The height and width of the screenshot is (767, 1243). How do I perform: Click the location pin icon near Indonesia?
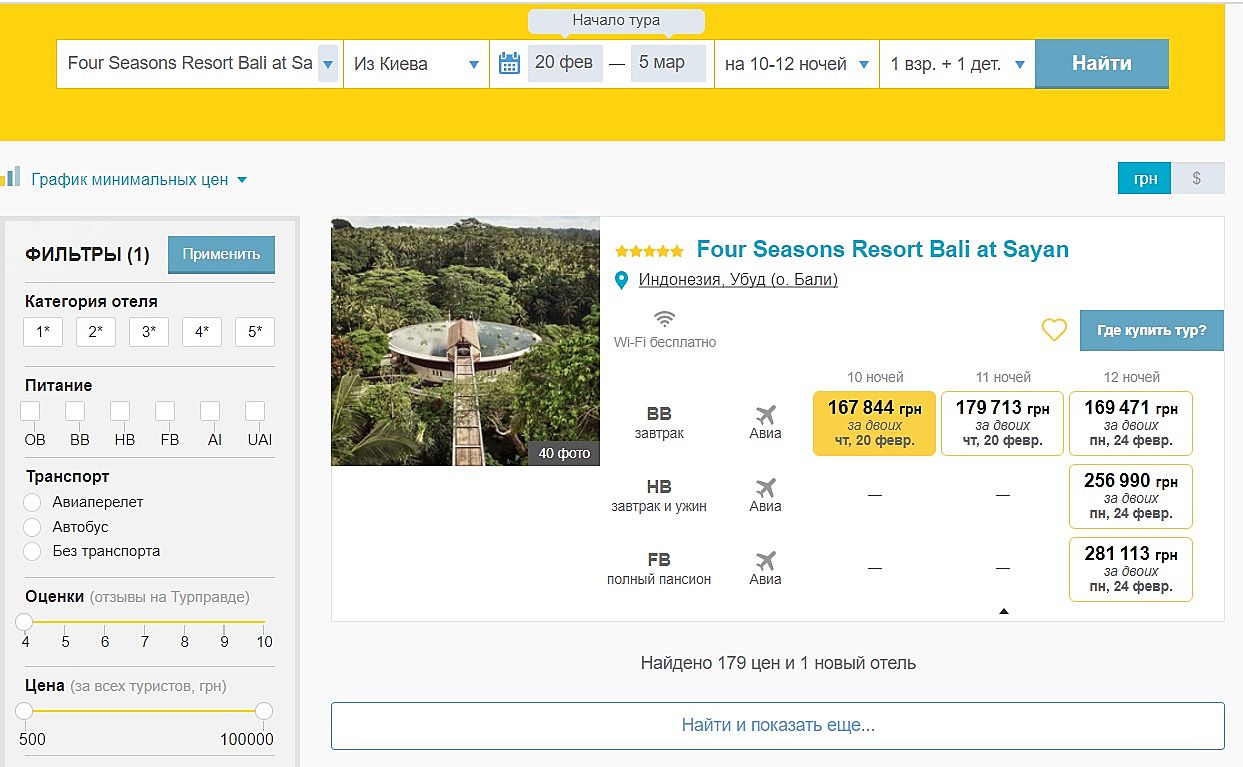[x=621, y=280]
